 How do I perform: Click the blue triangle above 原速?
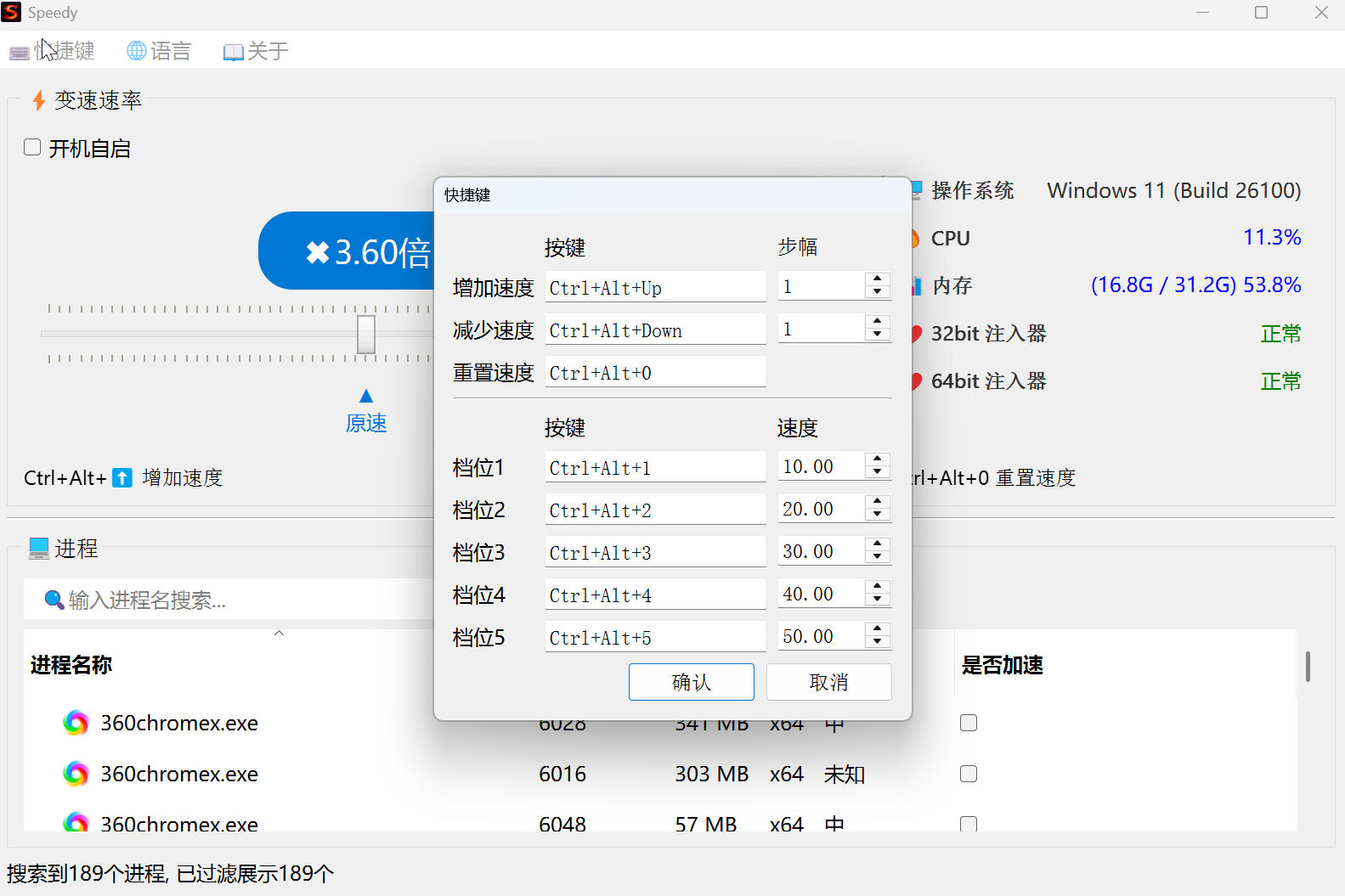(366, 396)
